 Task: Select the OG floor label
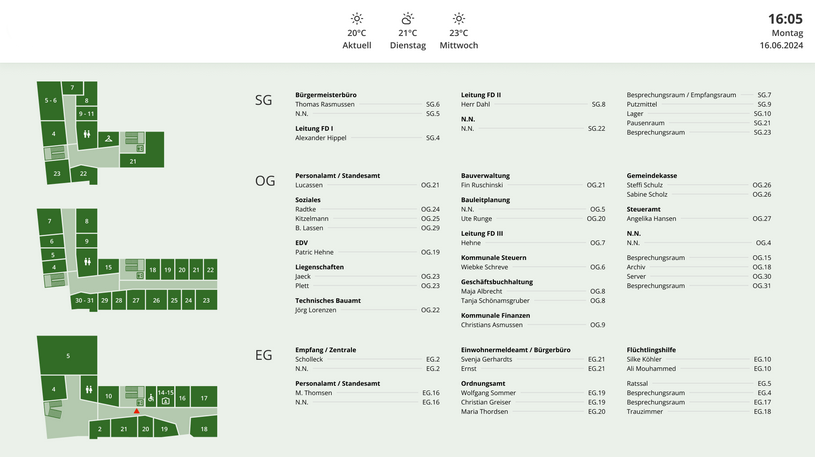point(265,181)
